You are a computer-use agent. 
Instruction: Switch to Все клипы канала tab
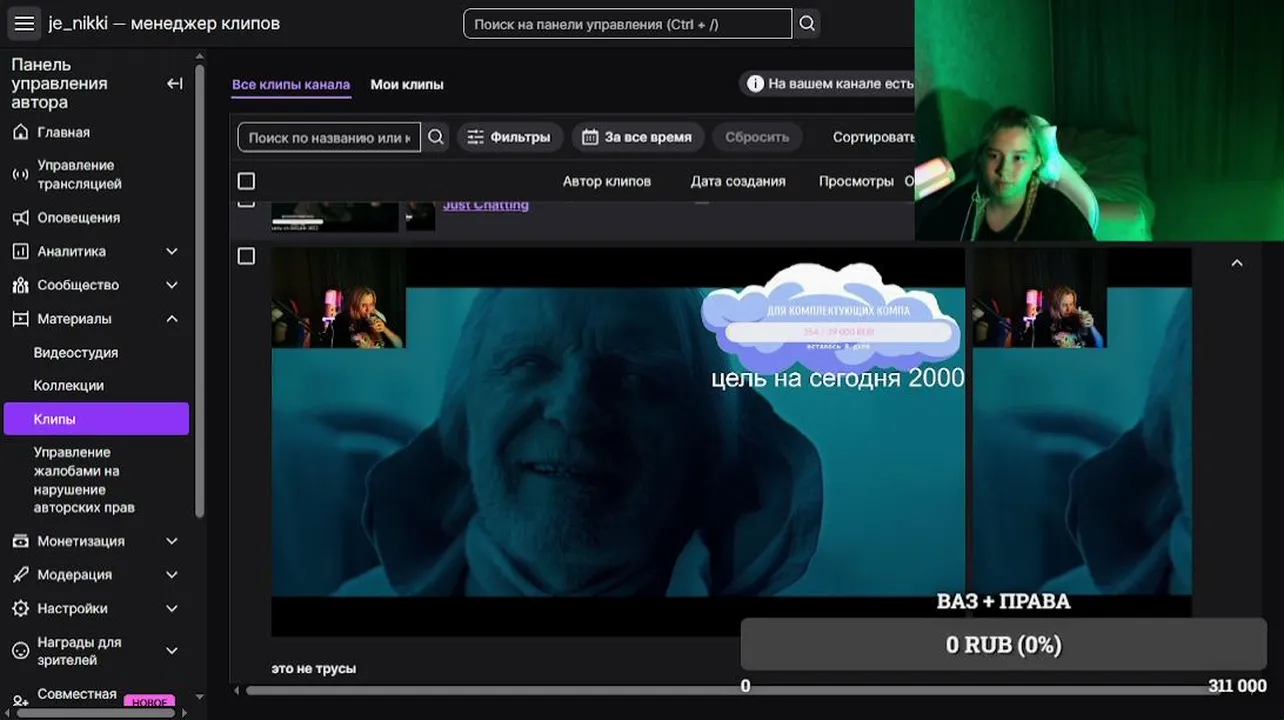pos(291,85)
